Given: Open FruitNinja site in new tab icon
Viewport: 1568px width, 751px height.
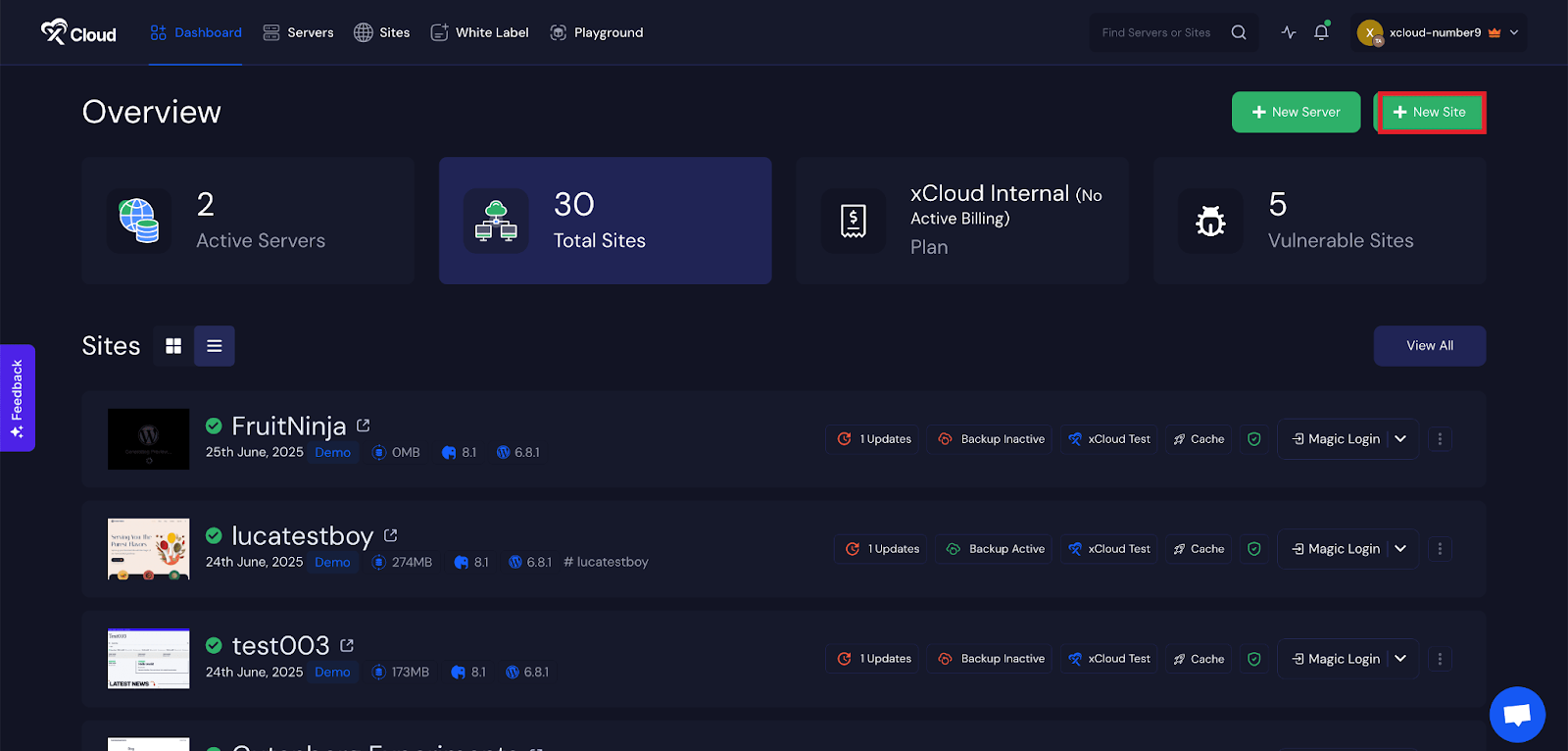Looking at the screenshot, I should click(x=364, y=426).
